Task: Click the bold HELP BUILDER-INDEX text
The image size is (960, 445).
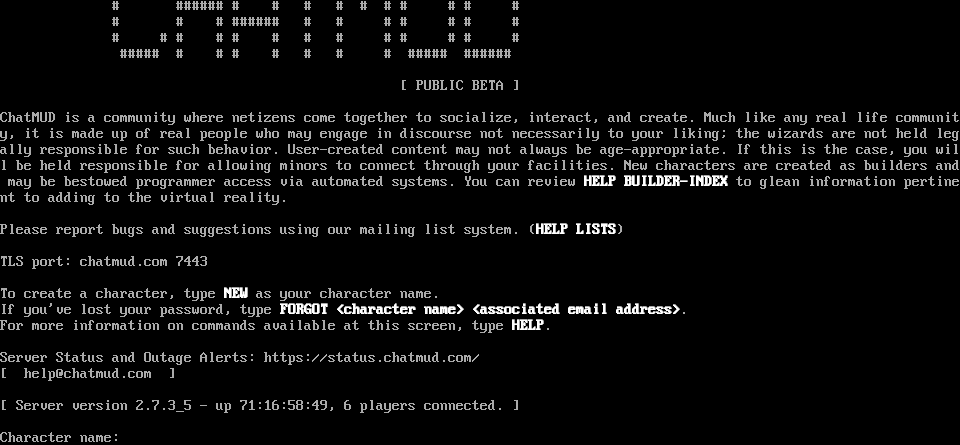Action: tap(655, 181)
